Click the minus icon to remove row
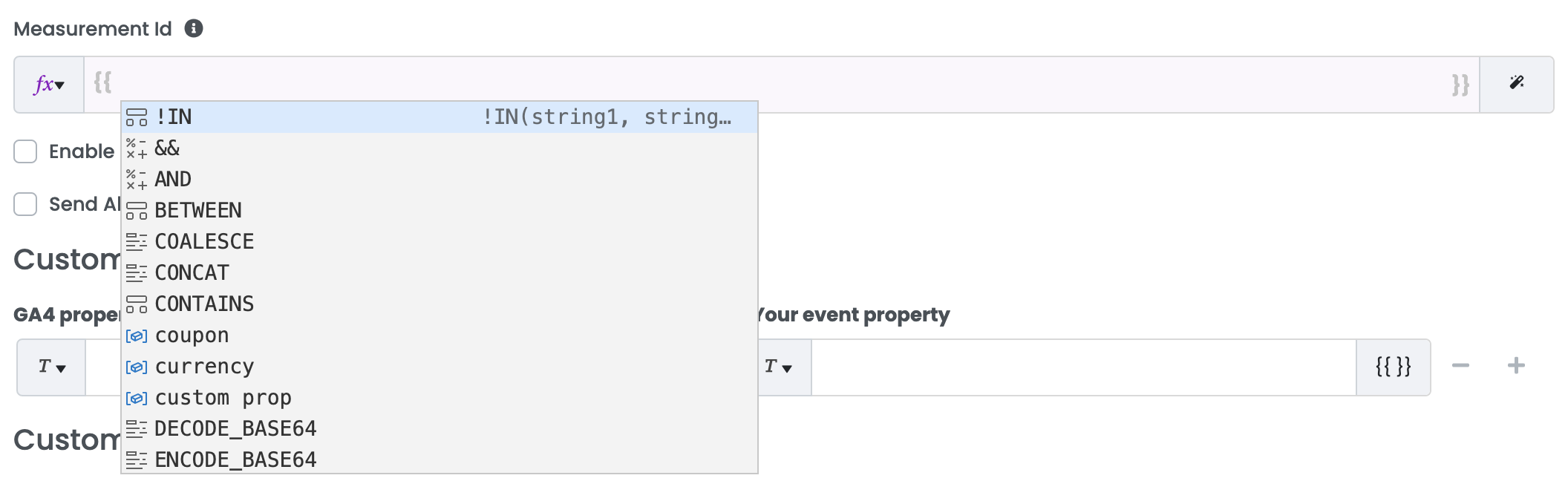This screenshot has height=481, width=1568. click(1460, 366)
